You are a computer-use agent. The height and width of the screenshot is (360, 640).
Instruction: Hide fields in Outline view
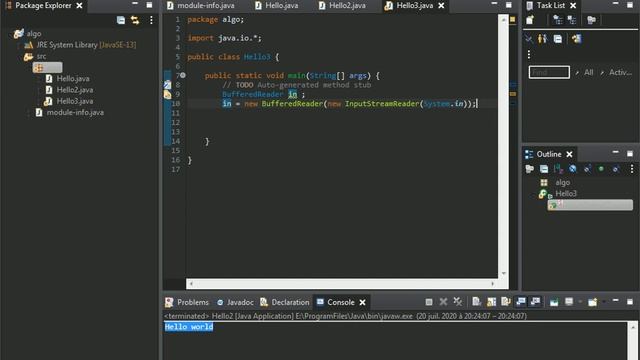[573, 169]
